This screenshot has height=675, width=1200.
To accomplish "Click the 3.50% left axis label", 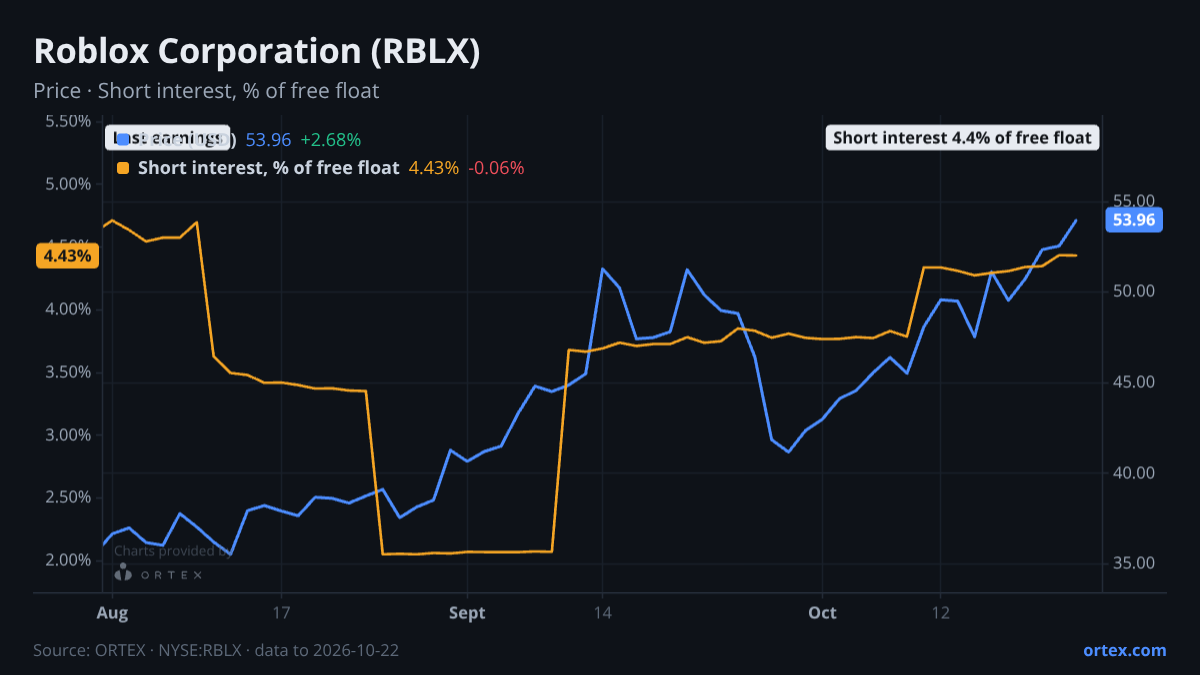I will click(x=69, y=372).
